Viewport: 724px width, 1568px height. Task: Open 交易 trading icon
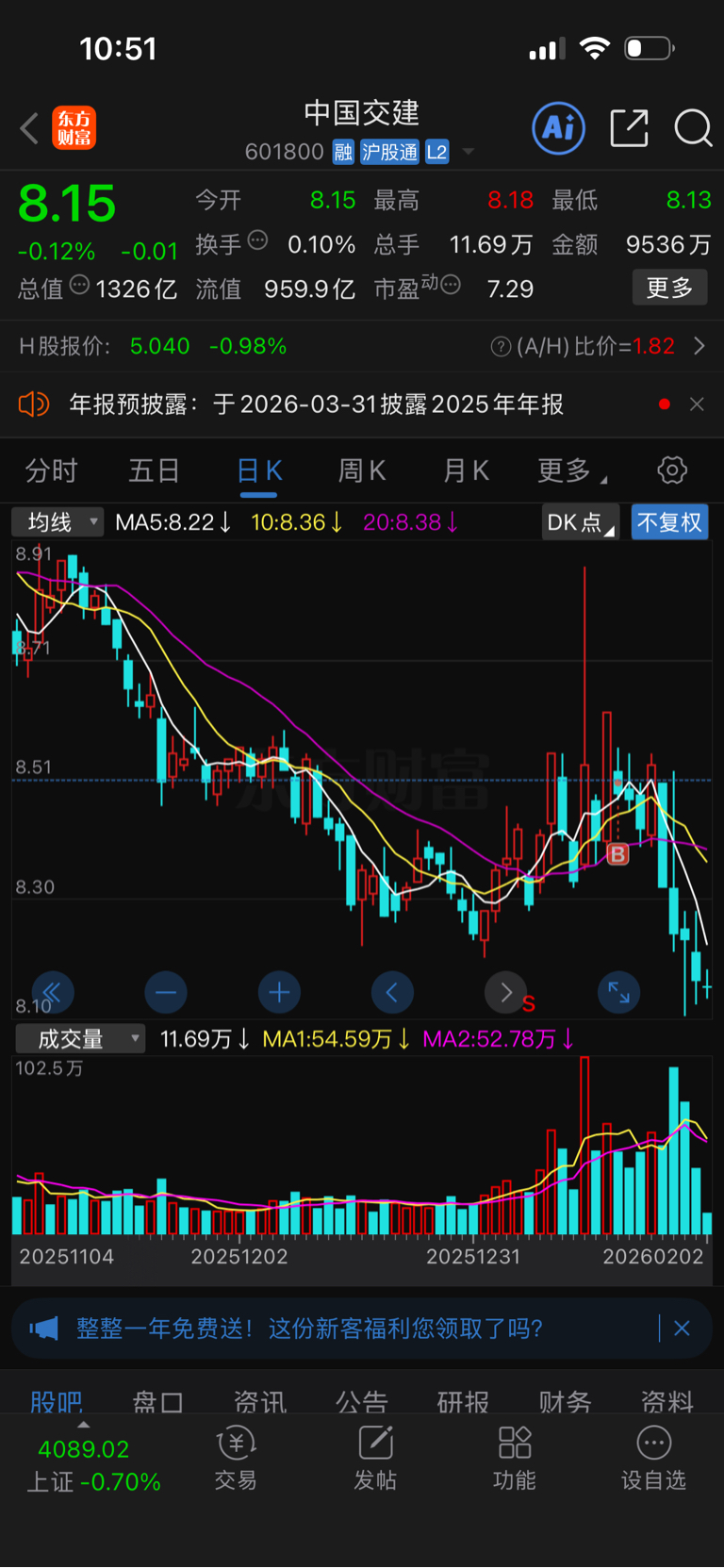click(236, 1458)
